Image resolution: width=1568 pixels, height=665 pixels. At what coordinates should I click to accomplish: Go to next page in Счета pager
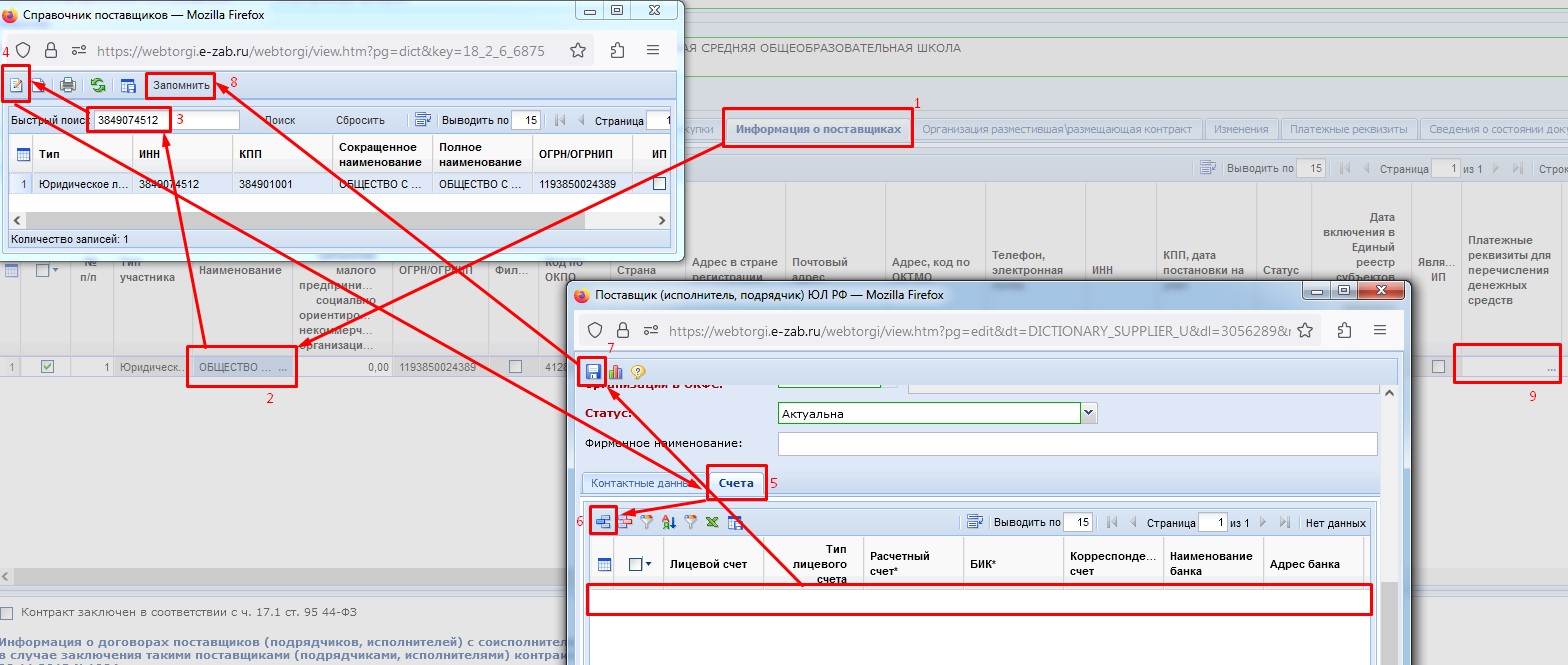tap(1263, 522)
